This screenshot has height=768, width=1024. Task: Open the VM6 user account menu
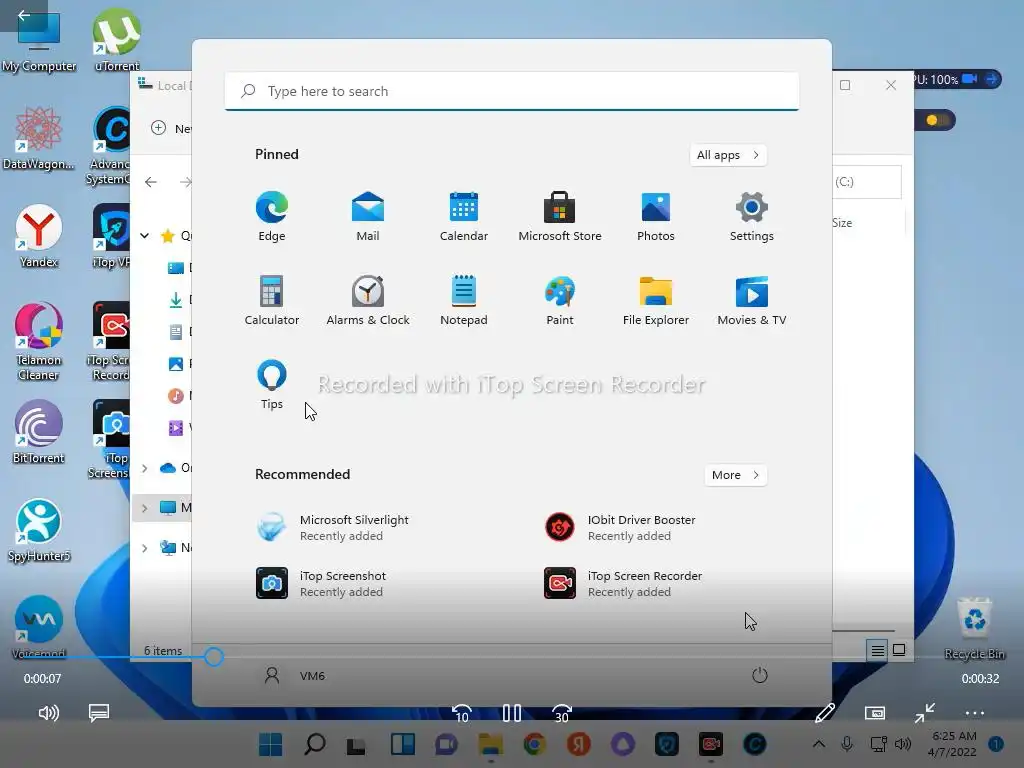tap(294, 675)
